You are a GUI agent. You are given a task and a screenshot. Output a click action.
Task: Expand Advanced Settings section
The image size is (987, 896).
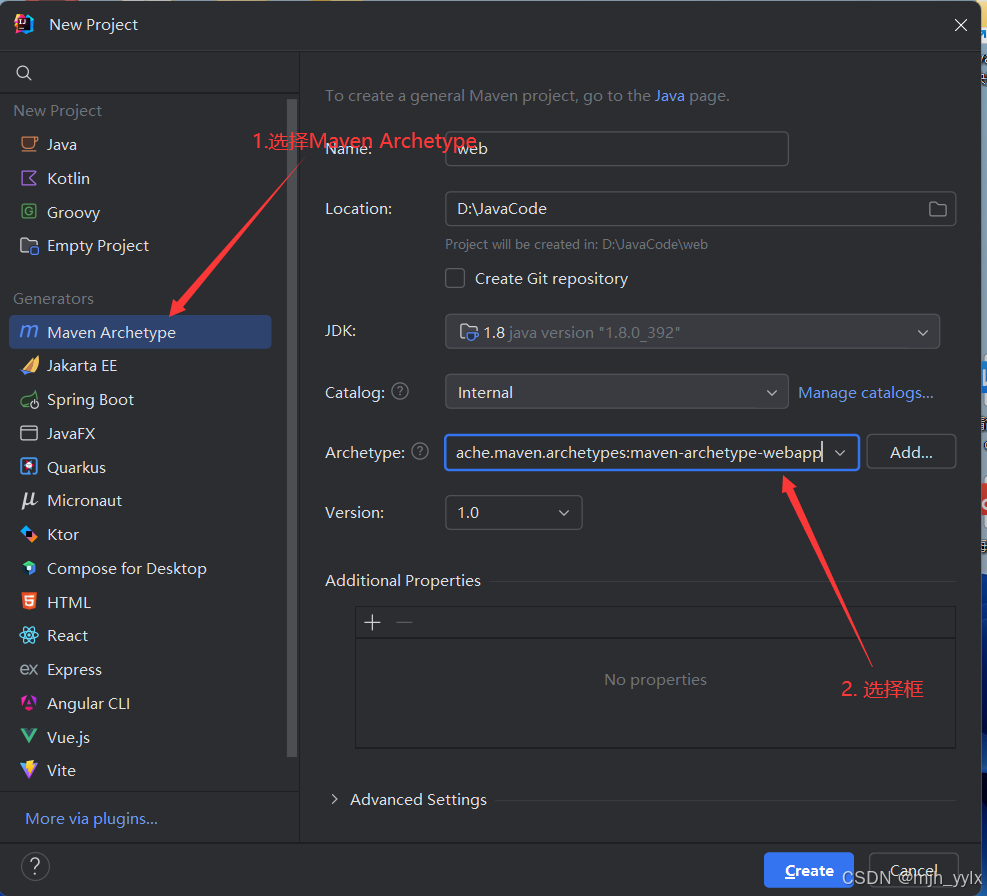[334, 799]
